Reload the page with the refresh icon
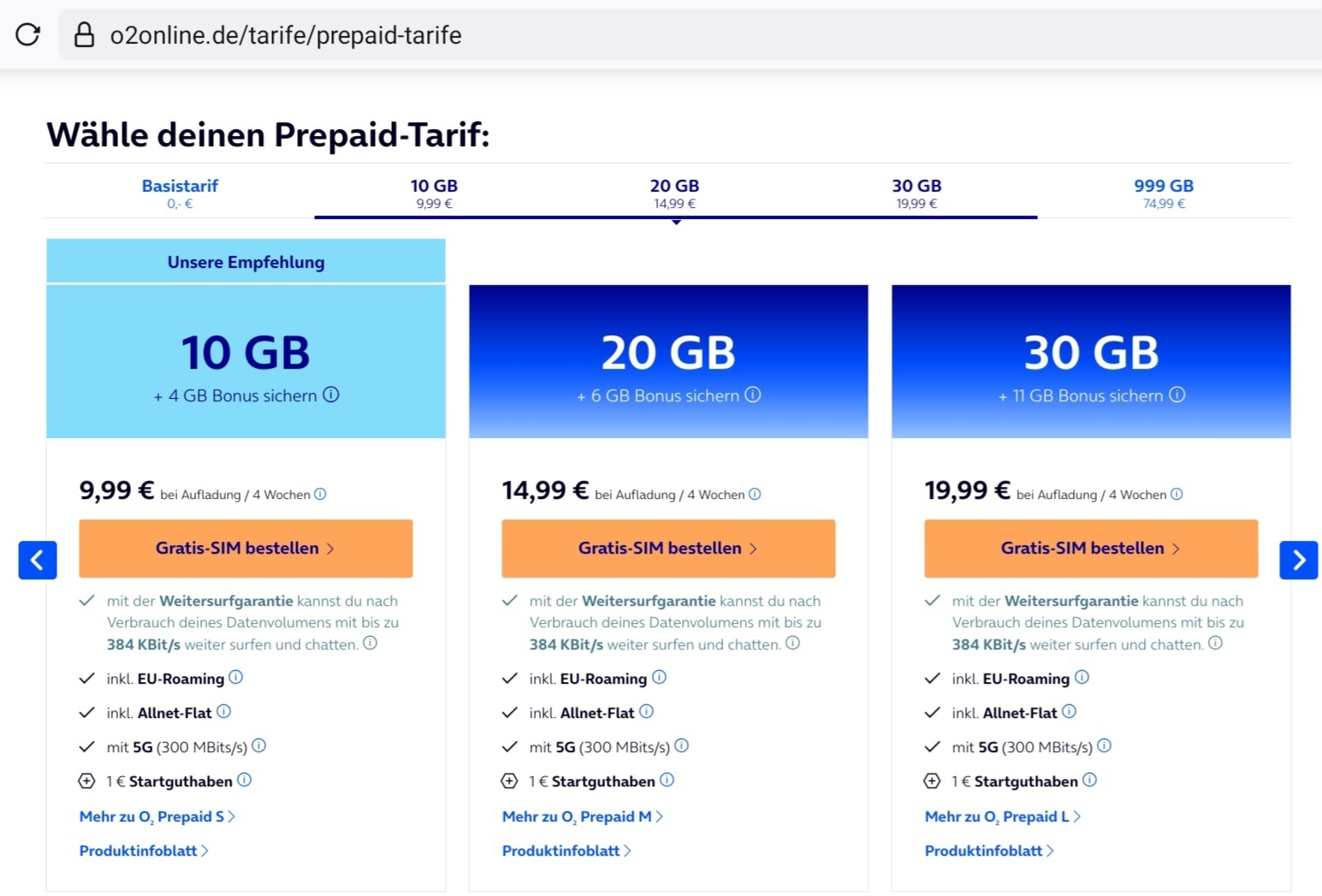Viewport: 1322px width, 896px height. (x=28, y=34)
